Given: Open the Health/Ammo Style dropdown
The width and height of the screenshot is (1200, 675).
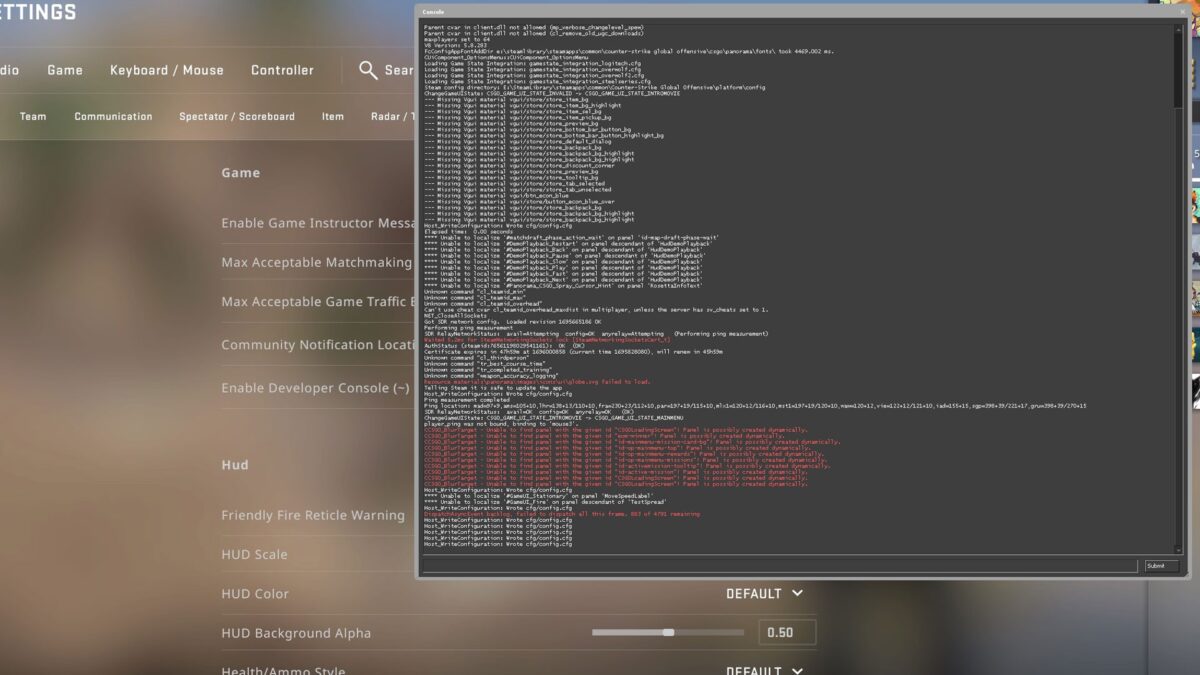Looking at the screenshot, I should click(765, 670).
